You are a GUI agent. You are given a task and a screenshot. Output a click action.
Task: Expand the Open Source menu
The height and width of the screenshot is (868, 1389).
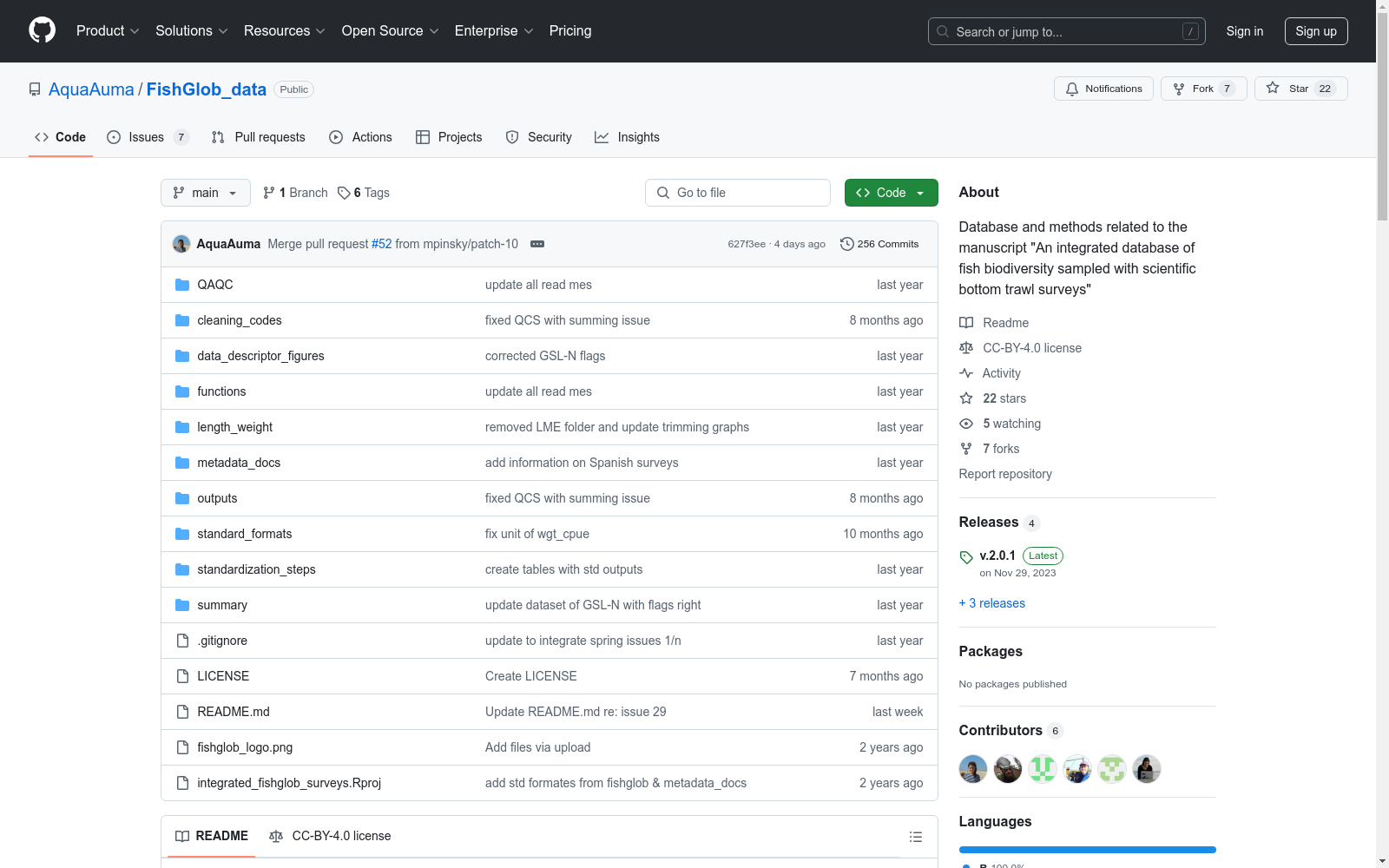(x=390, y=31)
